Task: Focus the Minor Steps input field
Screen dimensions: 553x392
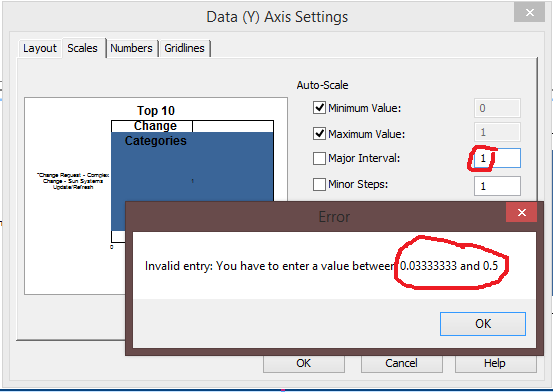Action: [x=497, y=186]
